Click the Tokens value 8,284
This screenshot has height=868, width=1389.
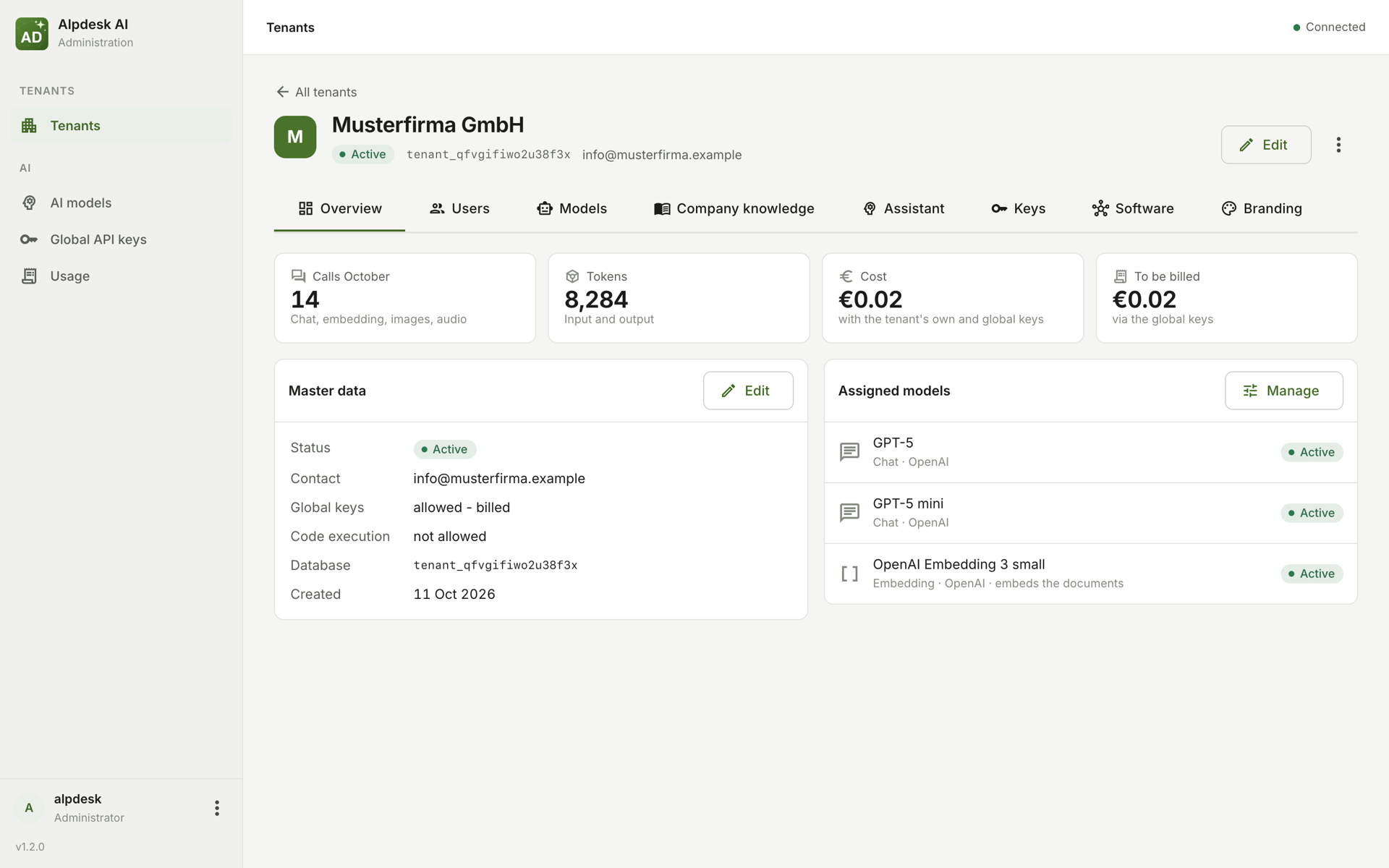(x=596, y=299)
